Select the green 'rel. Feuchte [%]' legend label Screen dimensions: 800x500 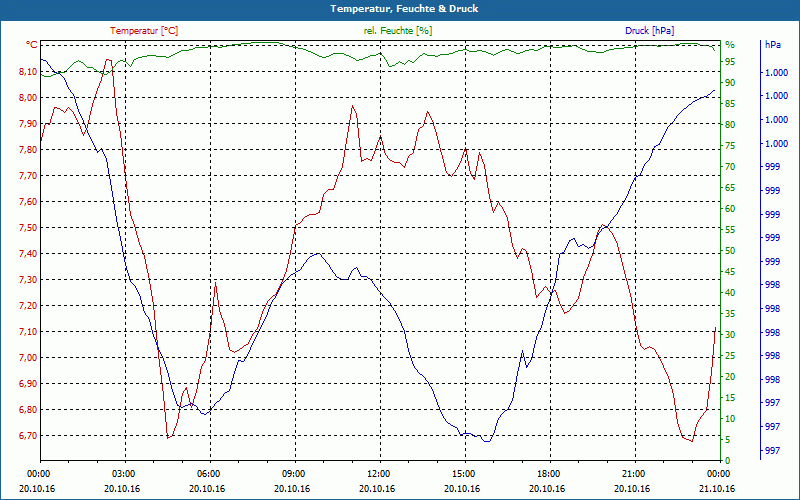click(x=398, y=31)
